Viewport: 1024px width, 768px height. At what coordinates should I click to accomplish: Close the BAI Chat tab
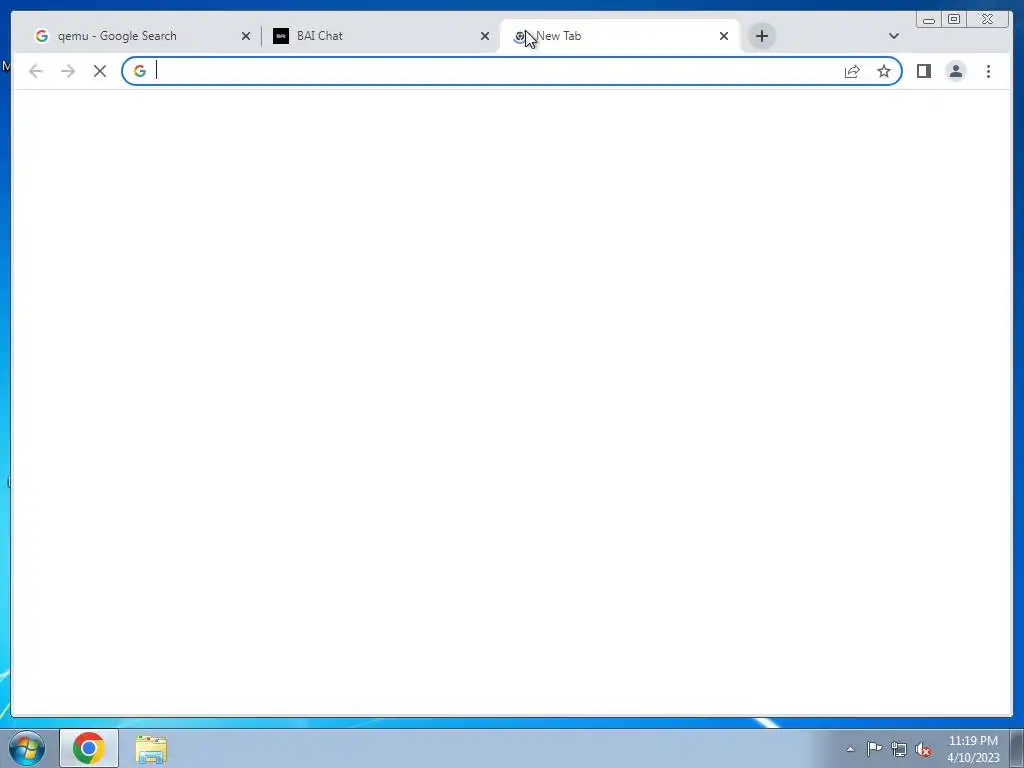485,36
